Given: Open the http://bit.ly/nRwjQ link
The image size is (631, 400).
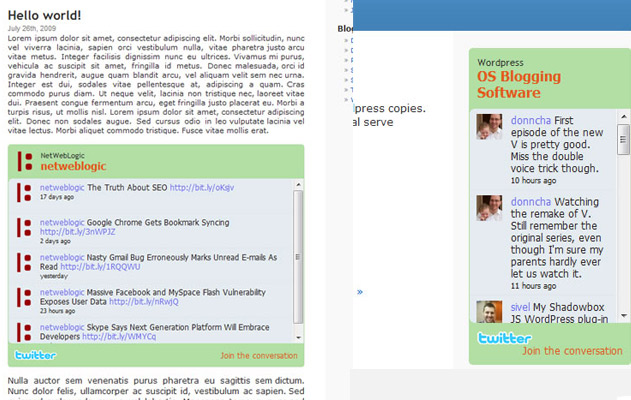Looking at the screenshot, I should click(x=144, y=302).
